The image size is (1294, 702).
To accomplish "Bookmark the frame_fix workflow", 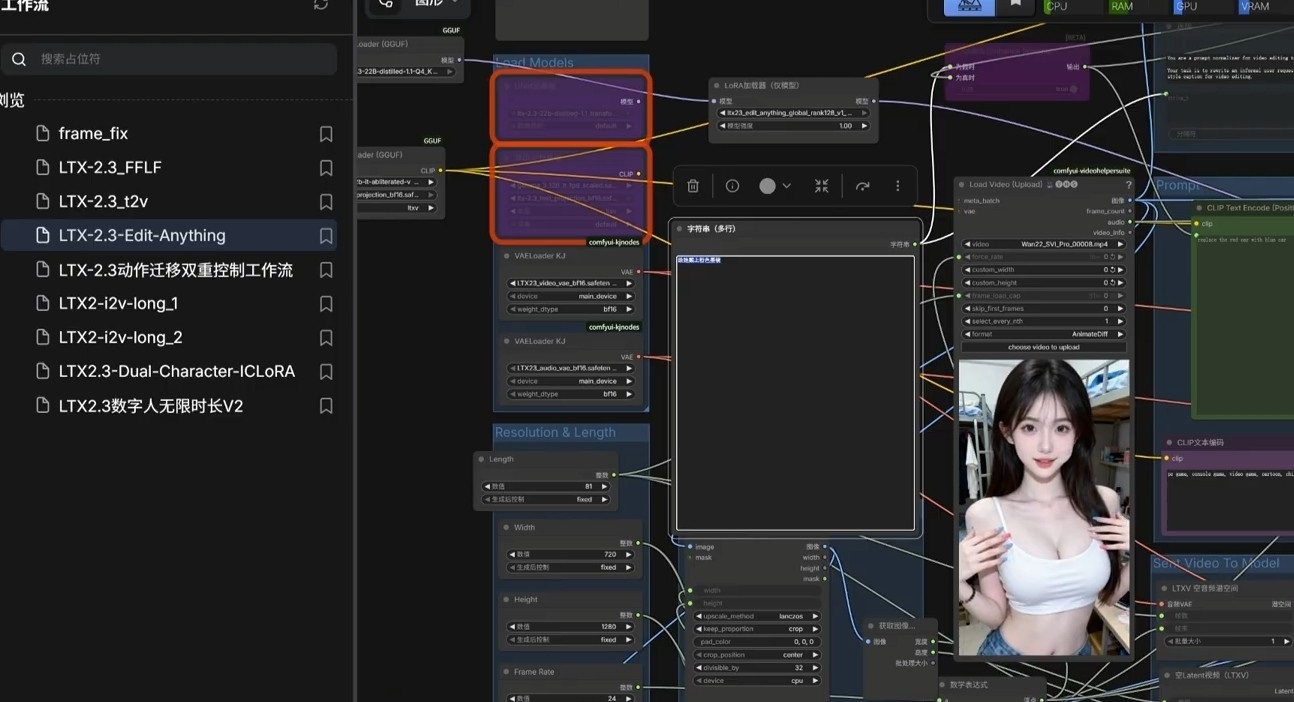I will 326,133.
